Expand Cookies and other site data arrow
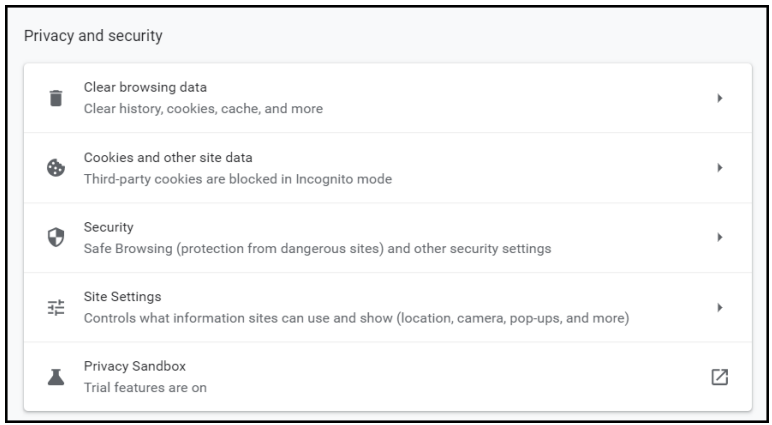The image size is (772, 425). 720,168
